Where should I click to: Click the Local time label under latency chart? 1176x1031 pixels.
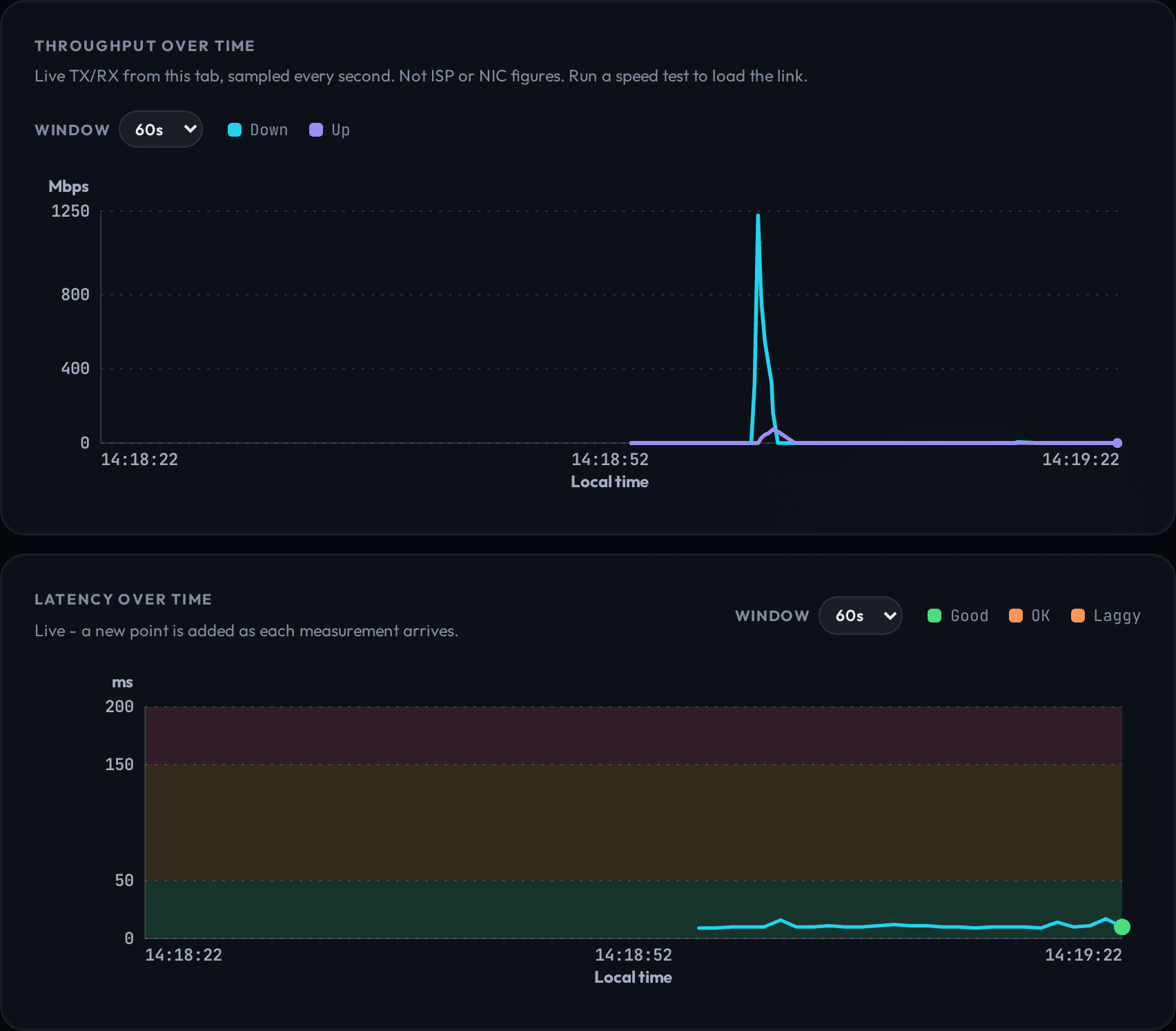pos(633,977)
